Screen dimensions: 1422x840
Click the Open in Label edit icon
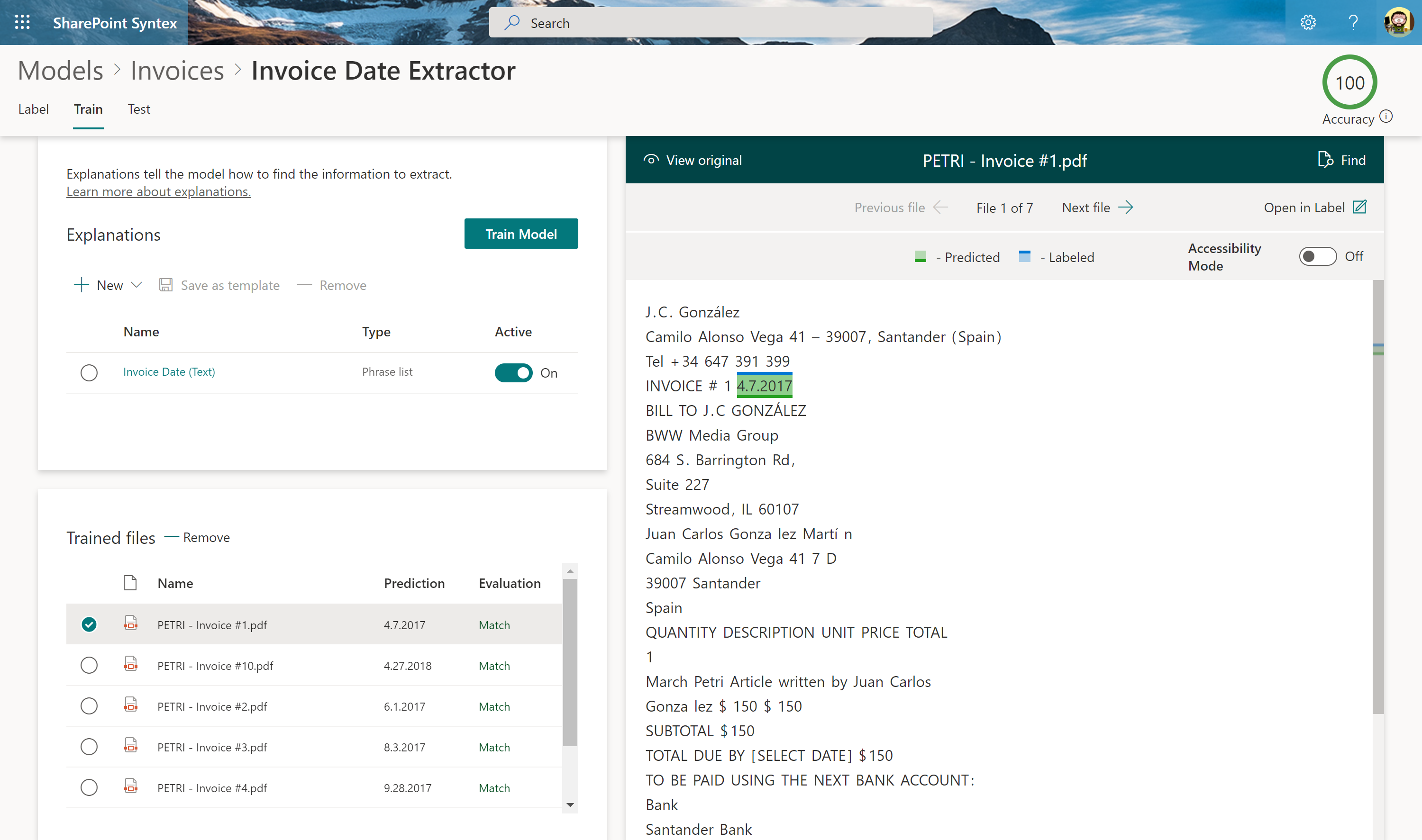tap(1360, 207)
